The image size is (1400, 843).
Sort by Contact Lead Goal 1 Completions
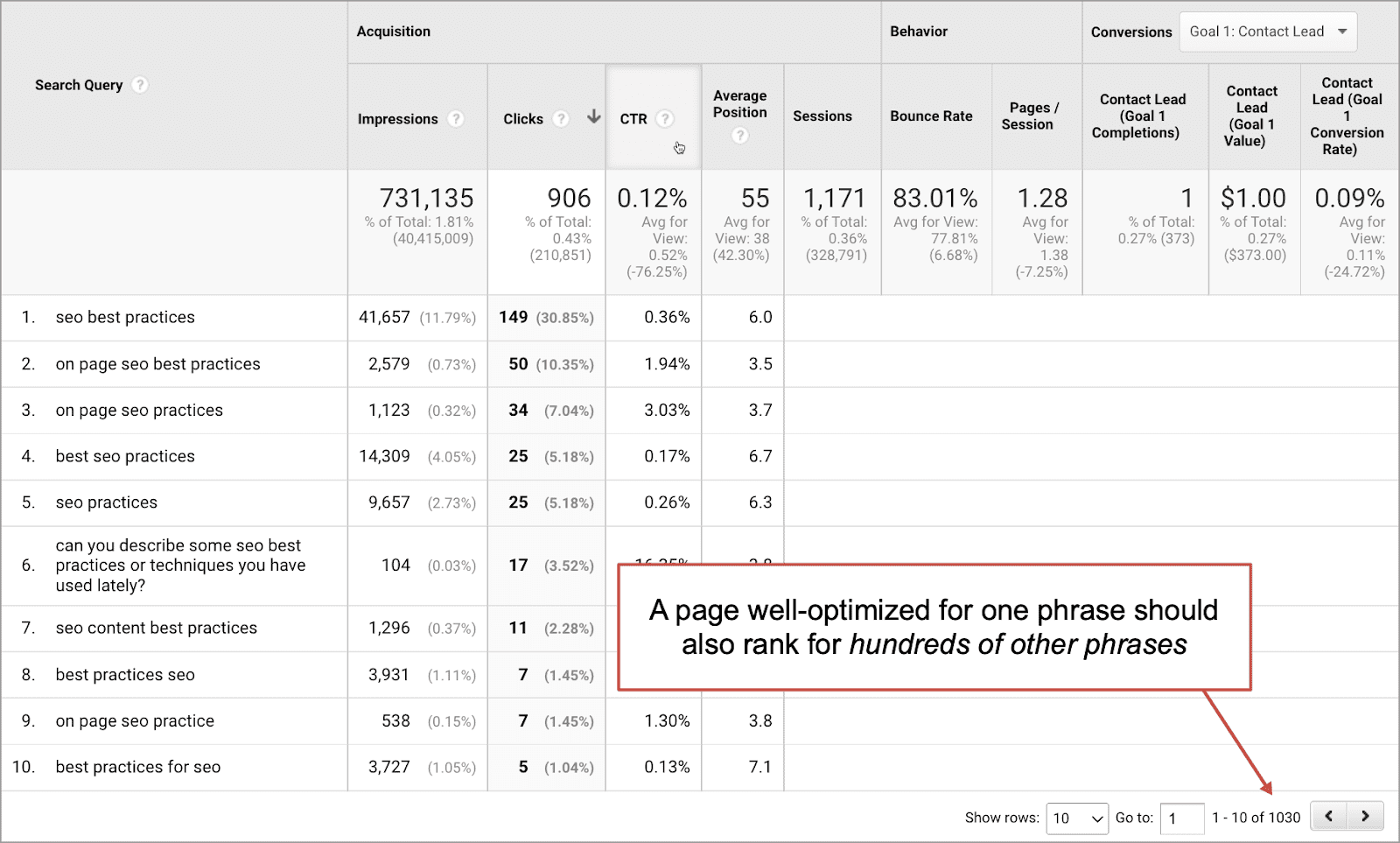1139,116
